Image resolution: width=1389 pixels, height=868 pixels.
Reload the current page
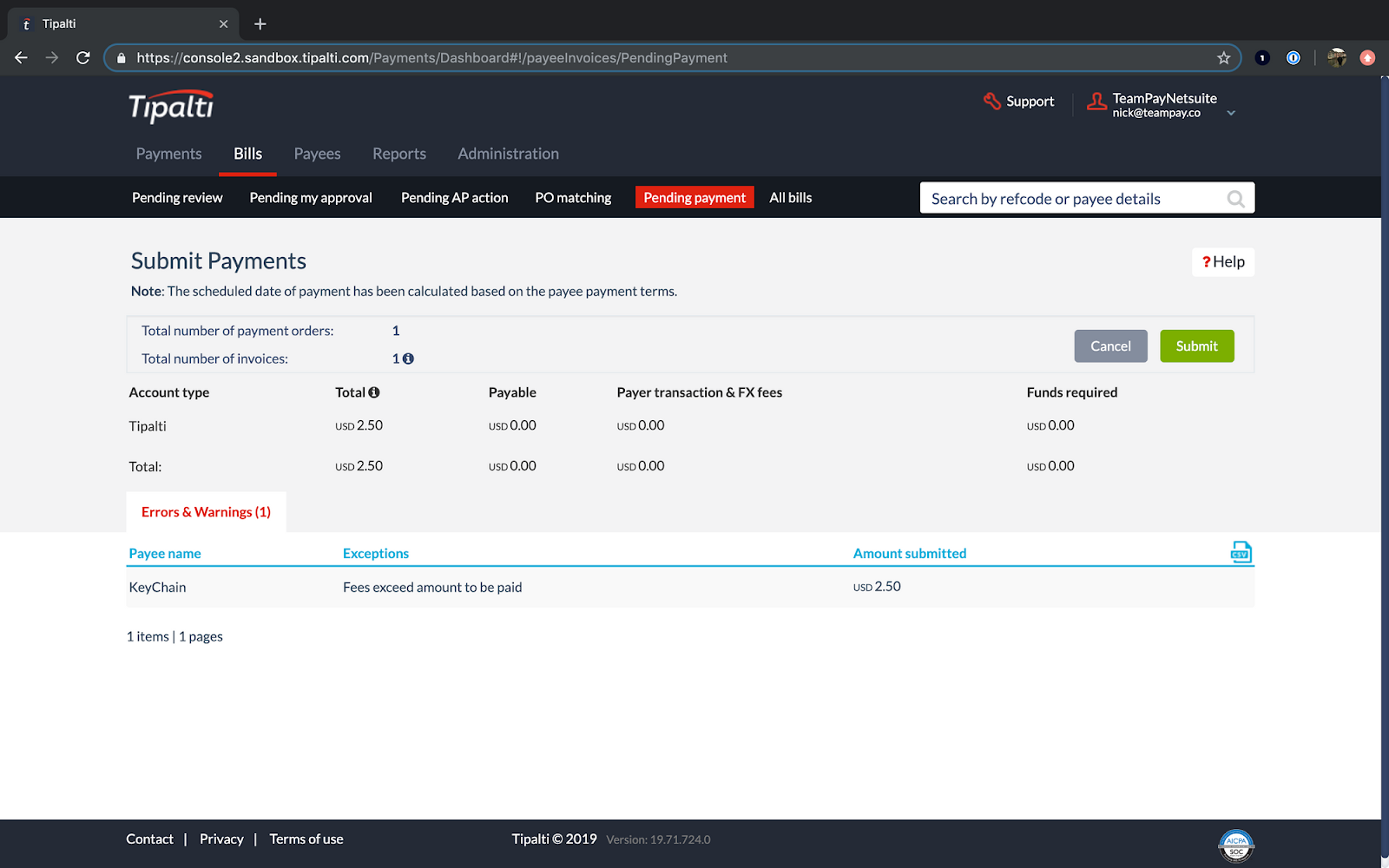[83, 58]
